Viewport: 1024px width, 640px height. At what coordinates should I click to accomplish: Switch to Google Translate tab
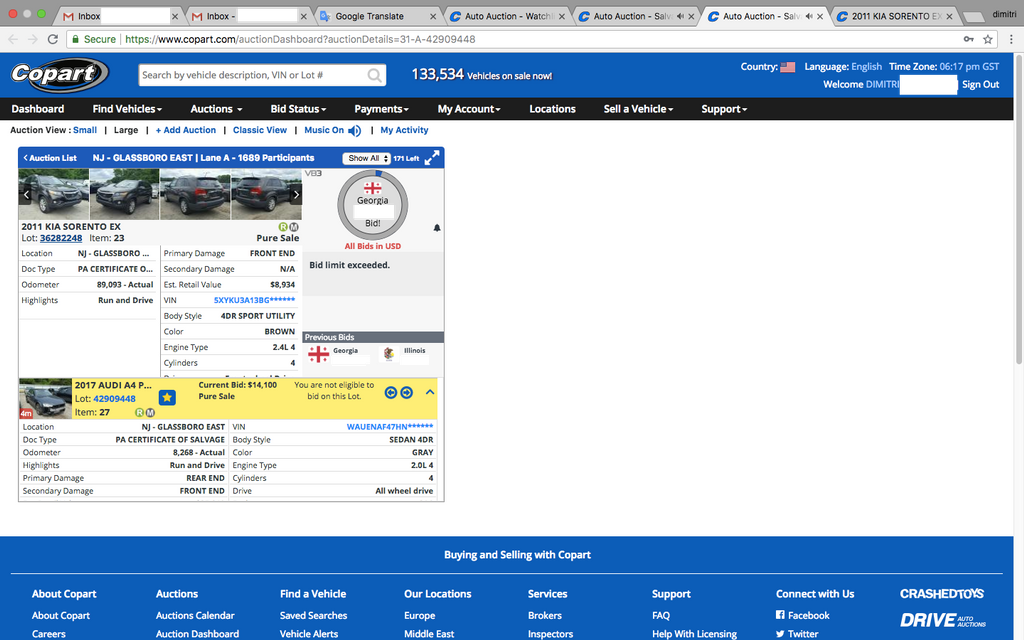pyautogui.click(x=377, y=16)
